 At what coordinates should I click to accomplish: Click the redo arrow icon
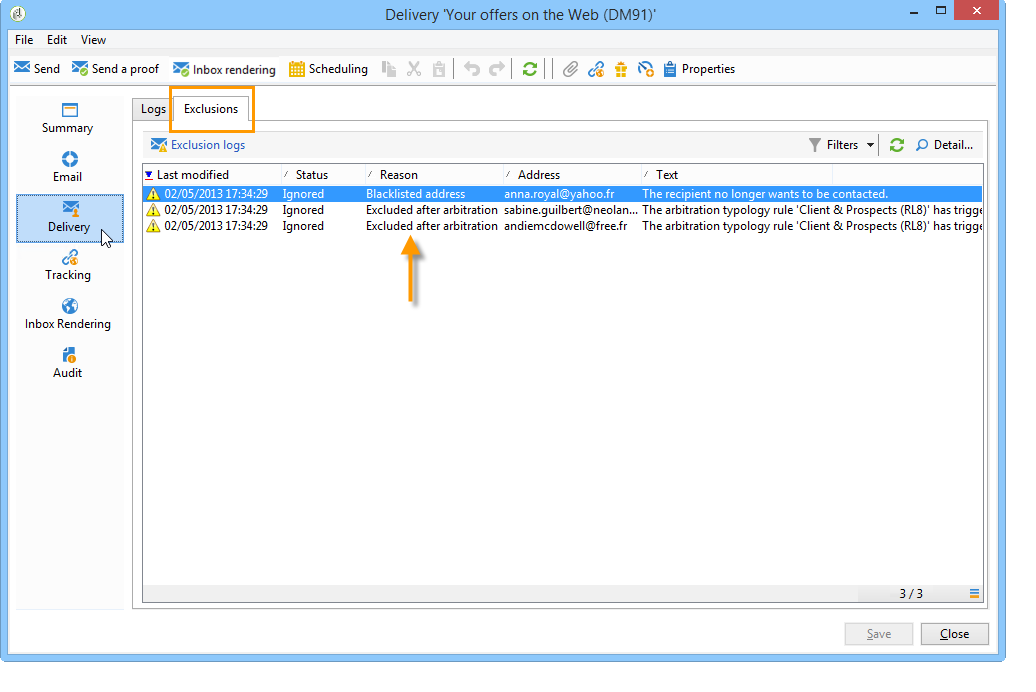click(497, 69)
